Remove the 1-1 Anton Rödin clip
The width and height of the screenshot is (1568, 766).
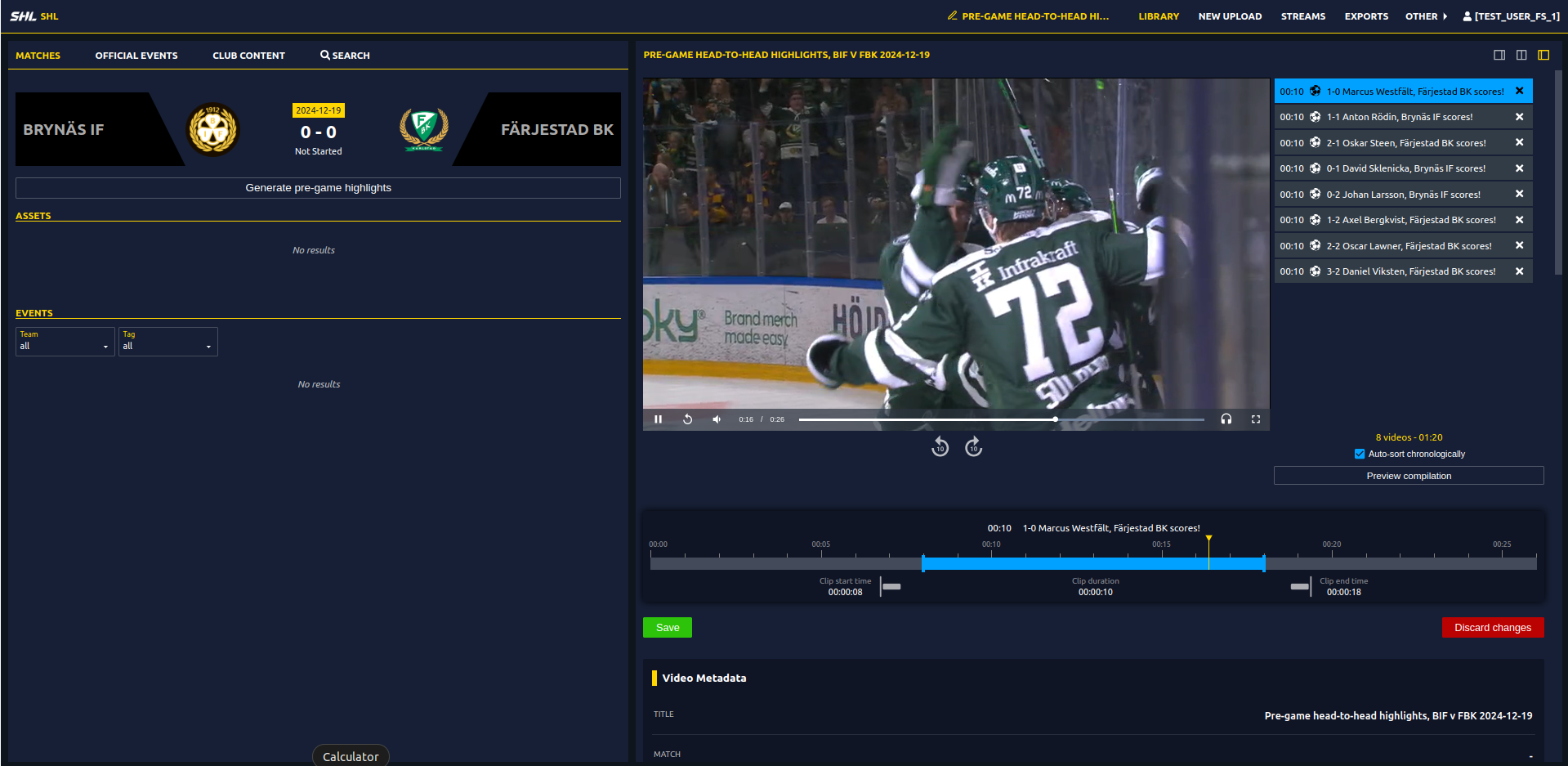[x=1519, y=117]
